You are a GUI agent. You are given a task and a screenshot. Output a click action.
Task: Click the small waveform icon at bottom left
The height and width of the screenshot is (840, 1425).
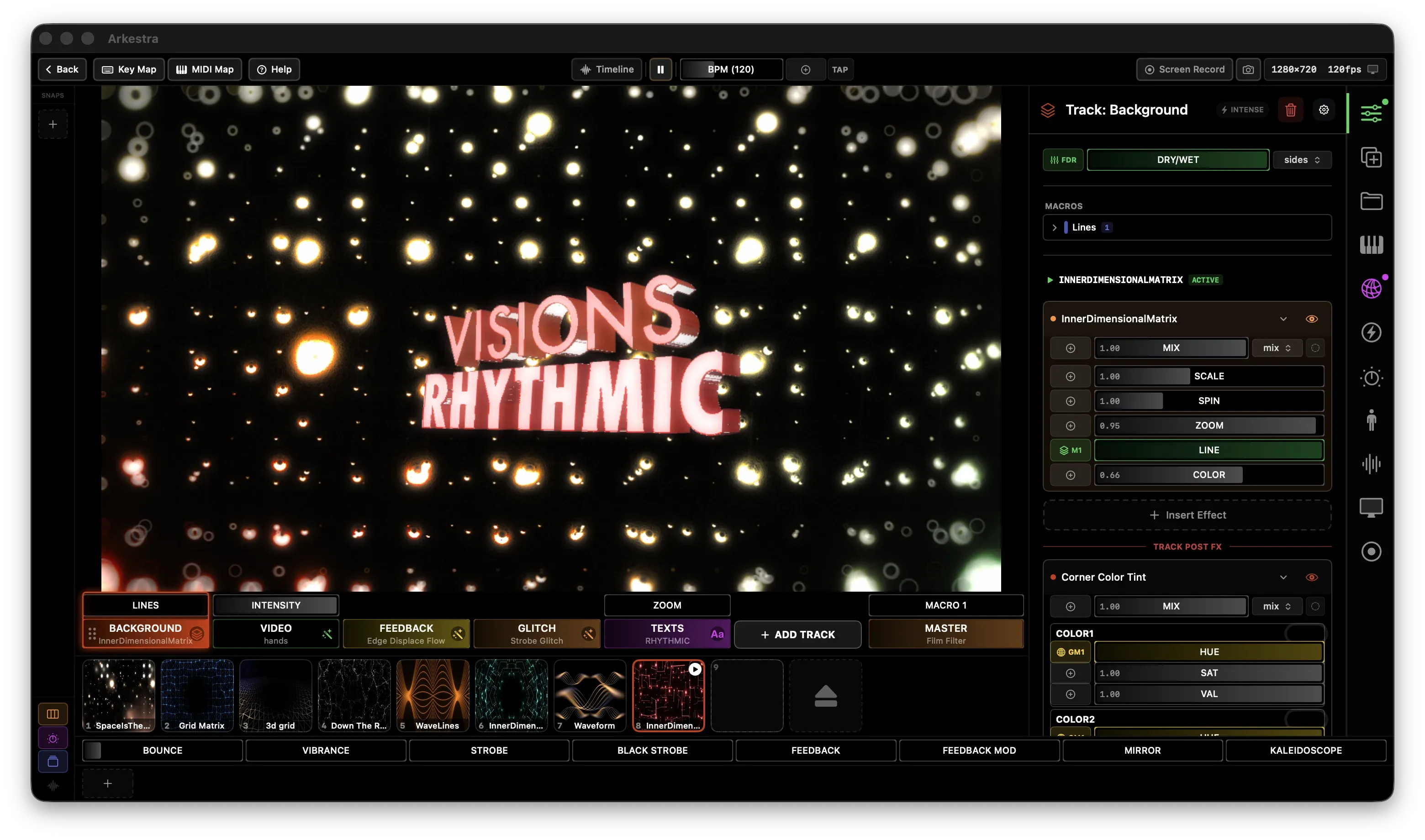pyautogui.click(x=53, y=786)
